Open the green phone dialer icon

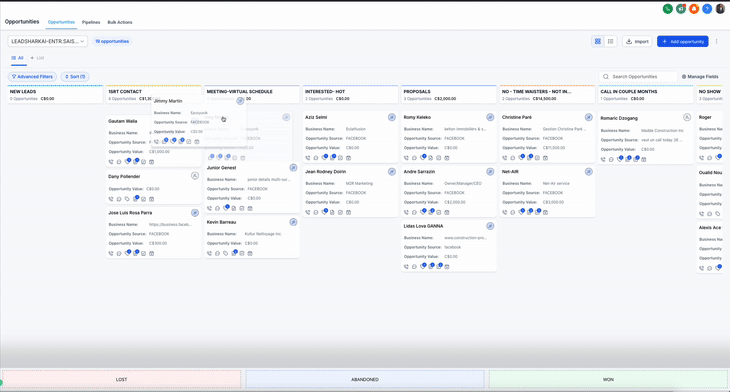(668, 9)
